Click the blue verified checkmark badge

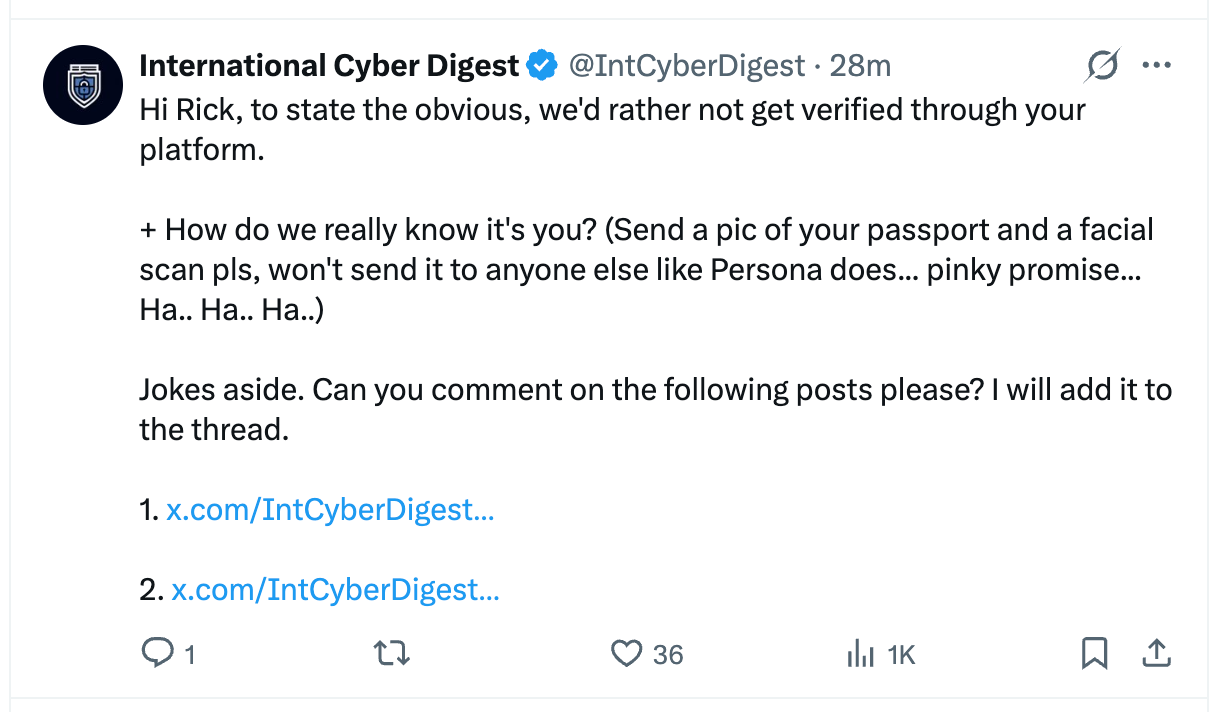pos(542,66)
